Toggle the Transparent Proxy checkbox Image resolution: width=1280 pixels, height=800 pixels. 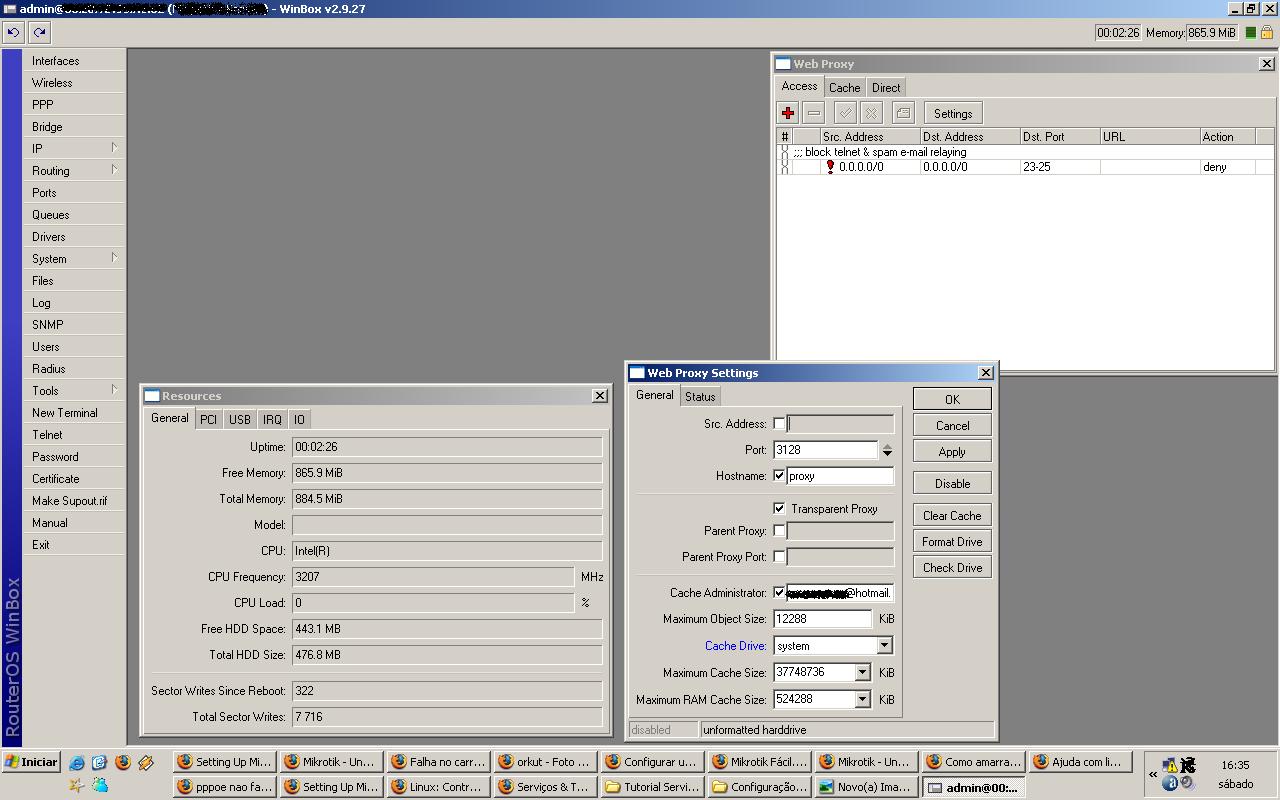(779, 508)
